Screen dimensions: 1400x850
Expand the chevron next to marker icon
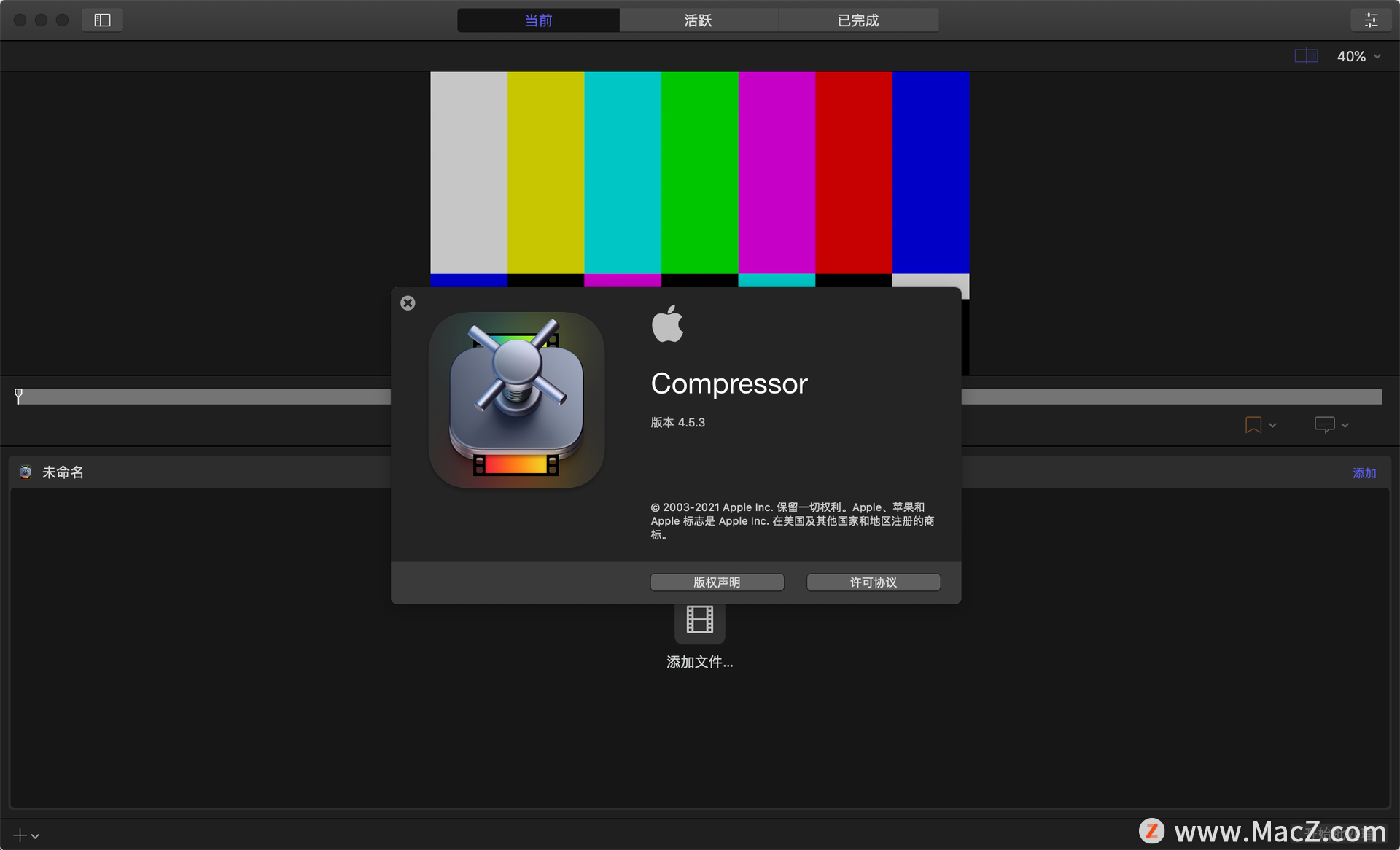pyautogui.click(x=1272, y=425)
